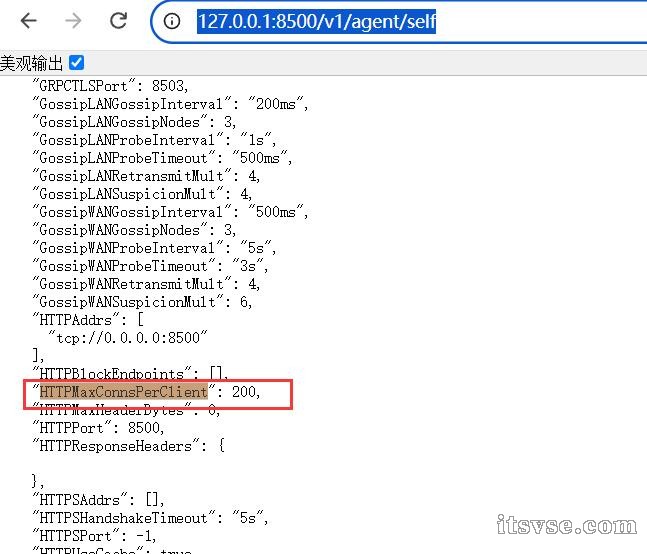
Task: Select the "GossipLANRetransmitMult": 4 line
Action: 146,176
